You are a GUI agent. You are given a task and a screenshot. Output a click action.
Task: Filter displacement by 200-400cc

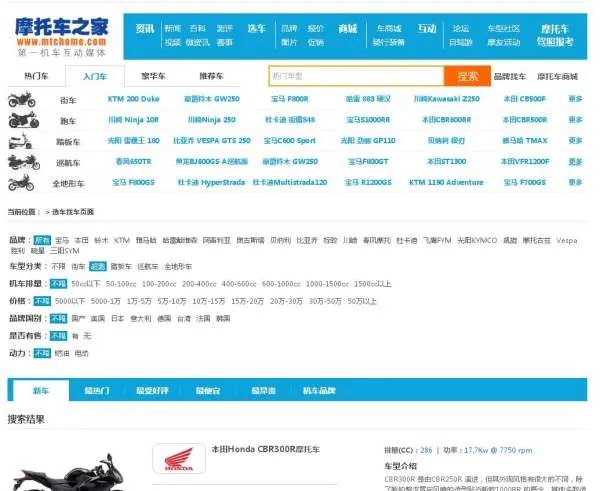point(199,284)
